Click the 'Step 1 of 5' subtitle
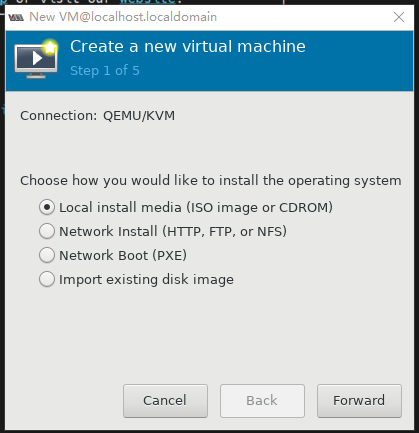 [105, 71]
